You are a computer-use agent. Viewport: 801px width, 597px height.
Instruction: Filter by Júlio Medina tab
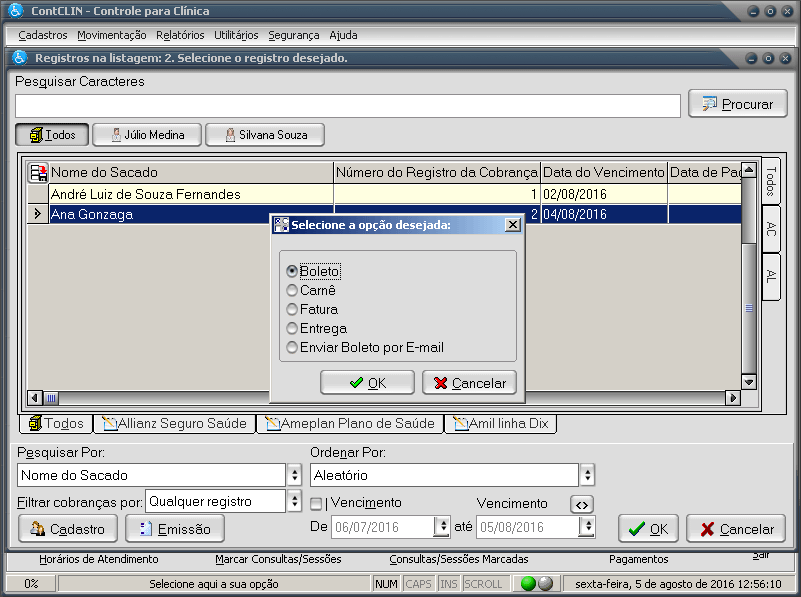pyautogui.click(x=147, y=135)
